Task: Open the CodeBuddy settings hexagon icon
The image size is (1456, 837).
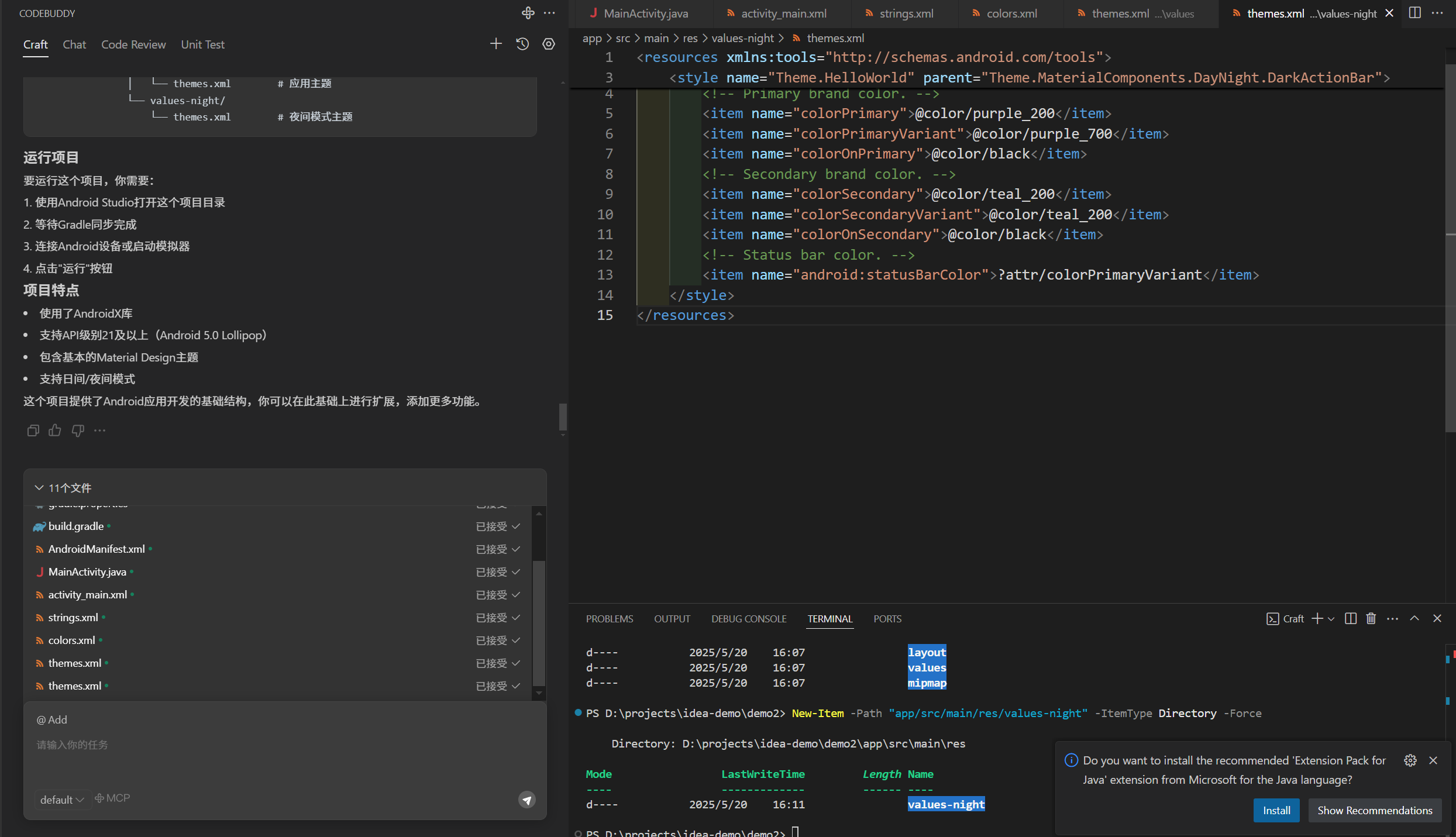Action: click(x=549, y=44)
